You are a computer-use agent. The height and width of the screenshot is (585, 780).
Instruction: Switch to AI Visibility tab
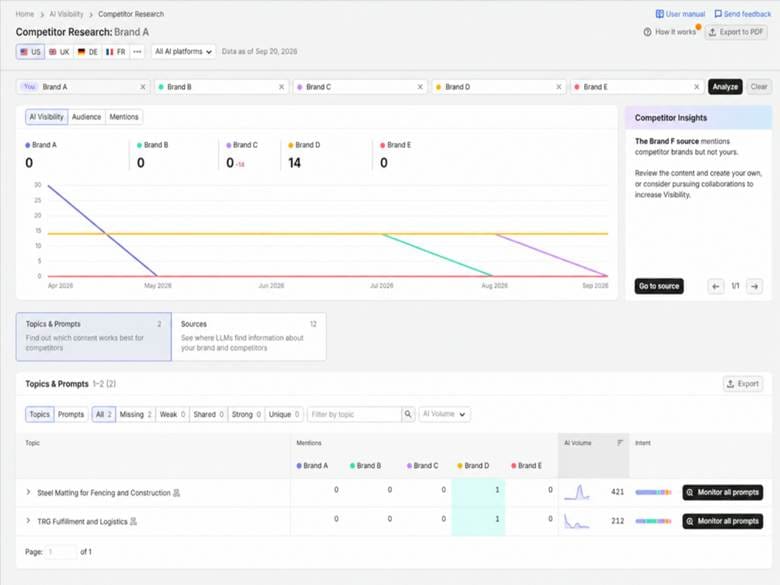47,117
